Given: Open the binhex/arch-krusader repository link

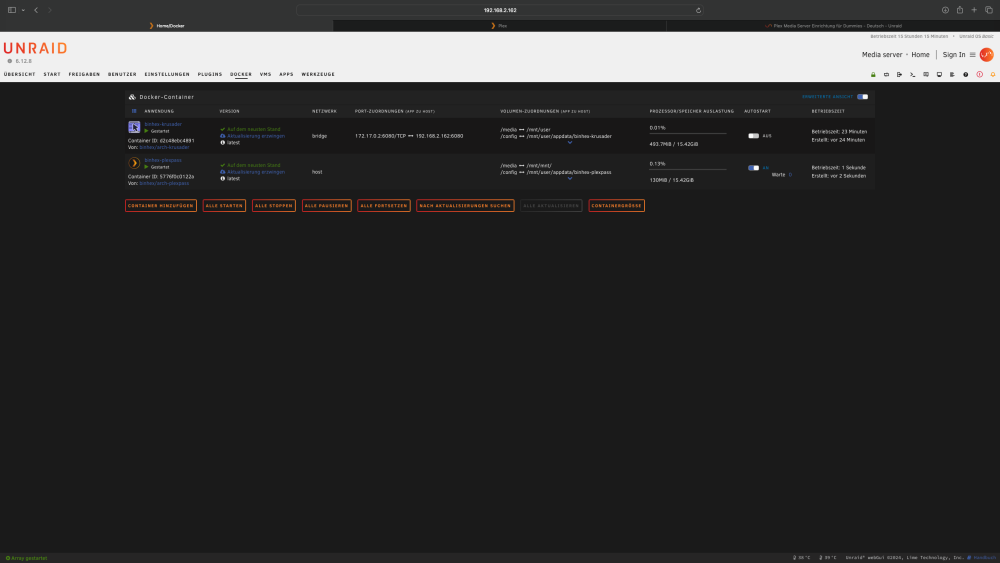Looking at the screenshot, I should pos(165,147).
